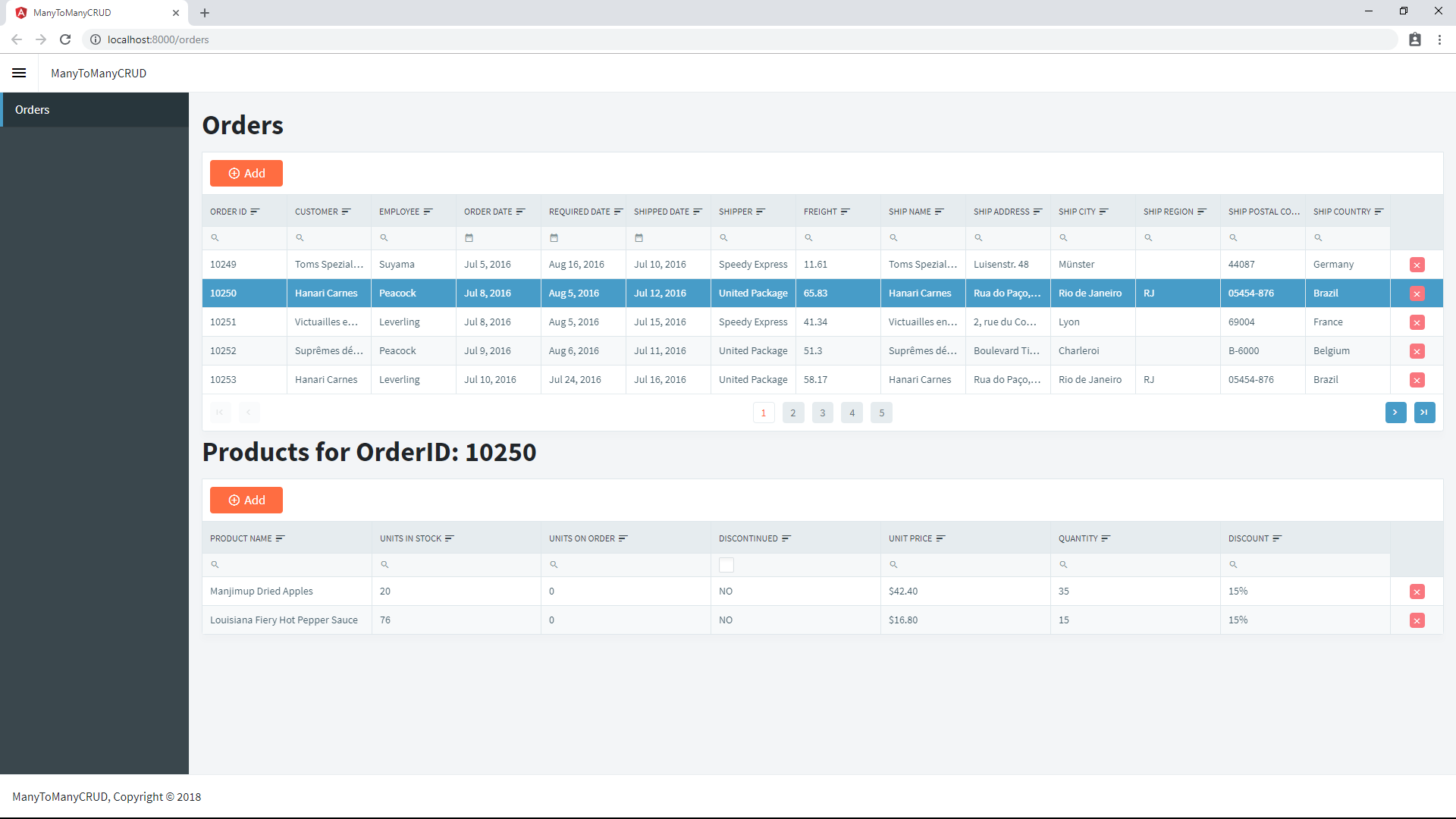Jump to last orders page
This screenshot has height=819, width=1456.
(x=1424, y=413)
